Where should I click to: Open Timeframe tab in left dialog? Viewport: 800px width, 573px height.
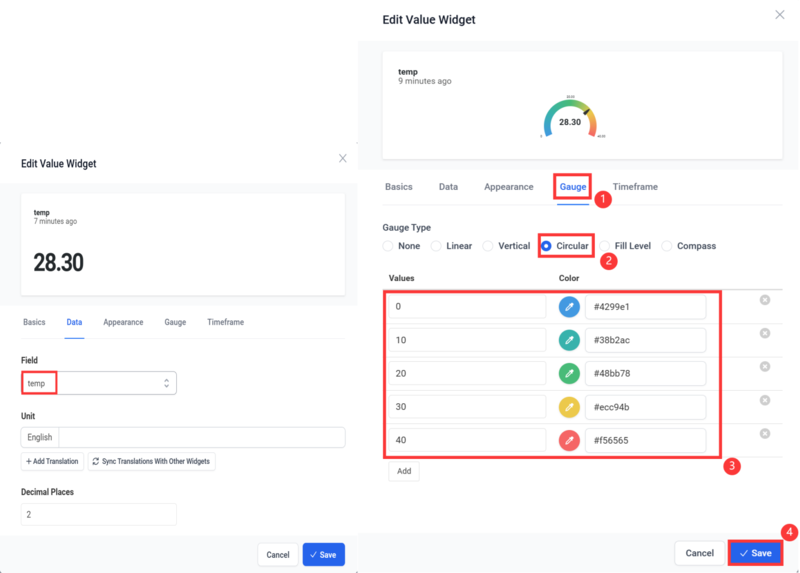(x=226, y=322)
